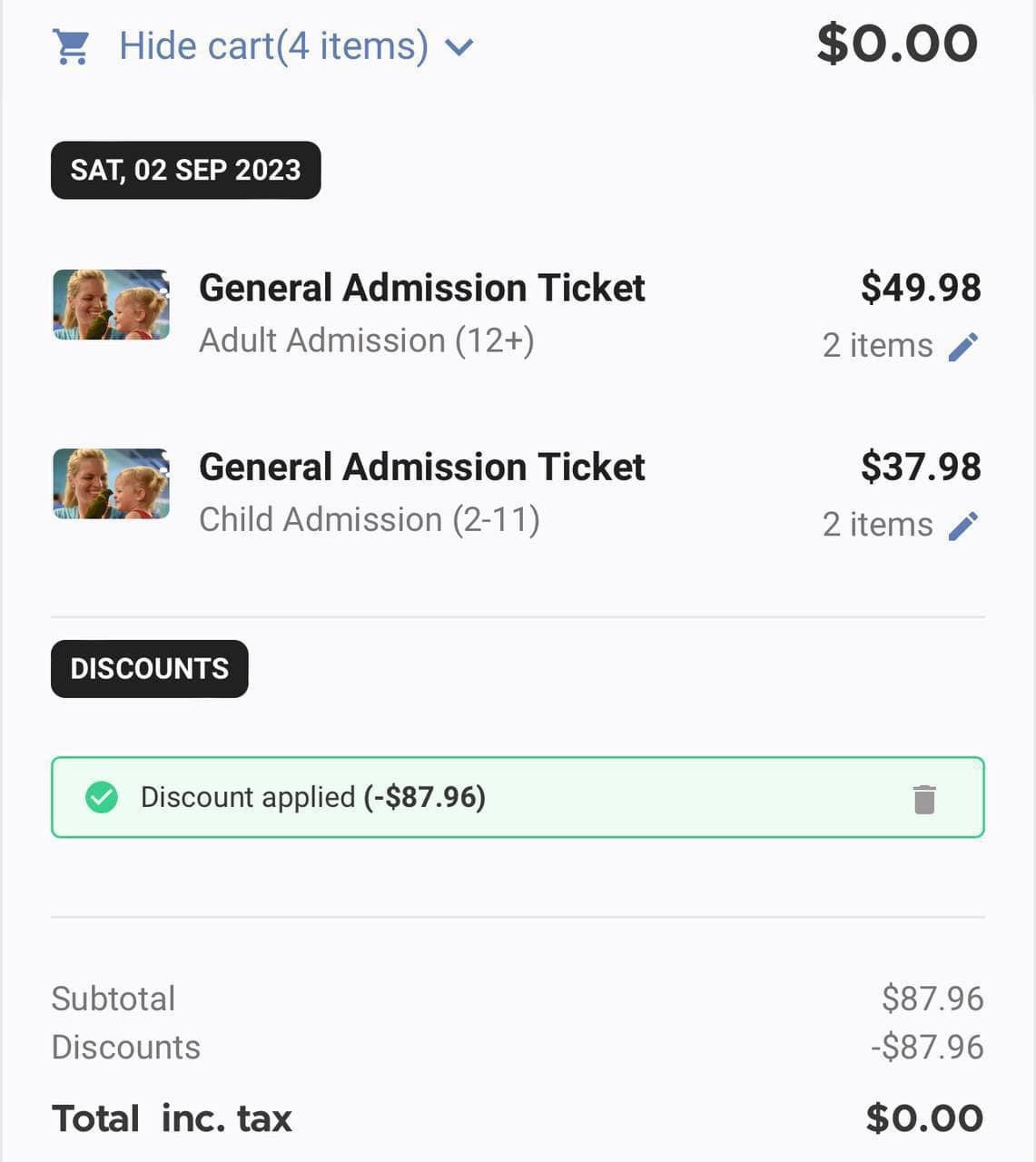The image size is (1036, 1162).
Task: Collapse the cart with the chevron arrow
Action: point(460,46)
